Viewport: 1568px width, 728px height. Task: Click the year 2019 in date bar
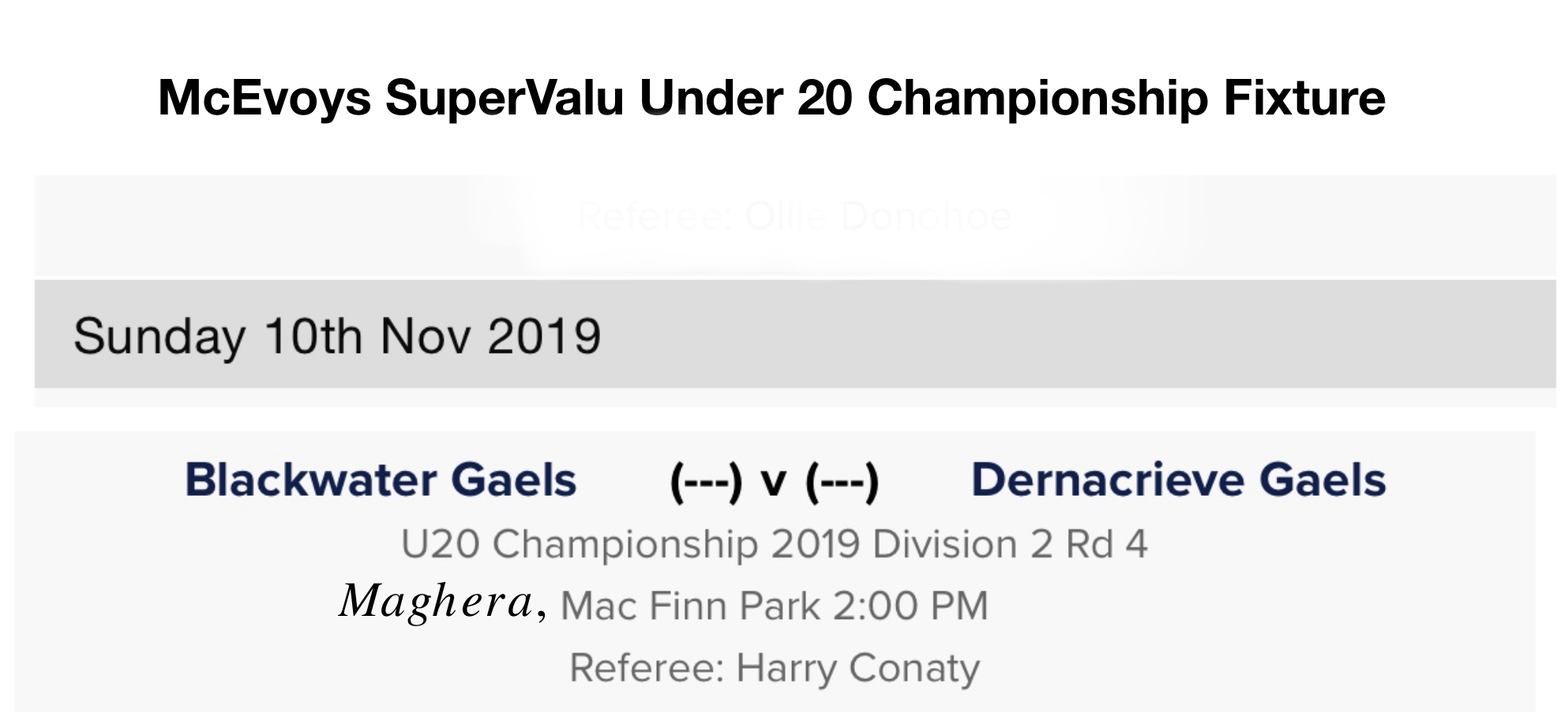(x=544, y=336)
